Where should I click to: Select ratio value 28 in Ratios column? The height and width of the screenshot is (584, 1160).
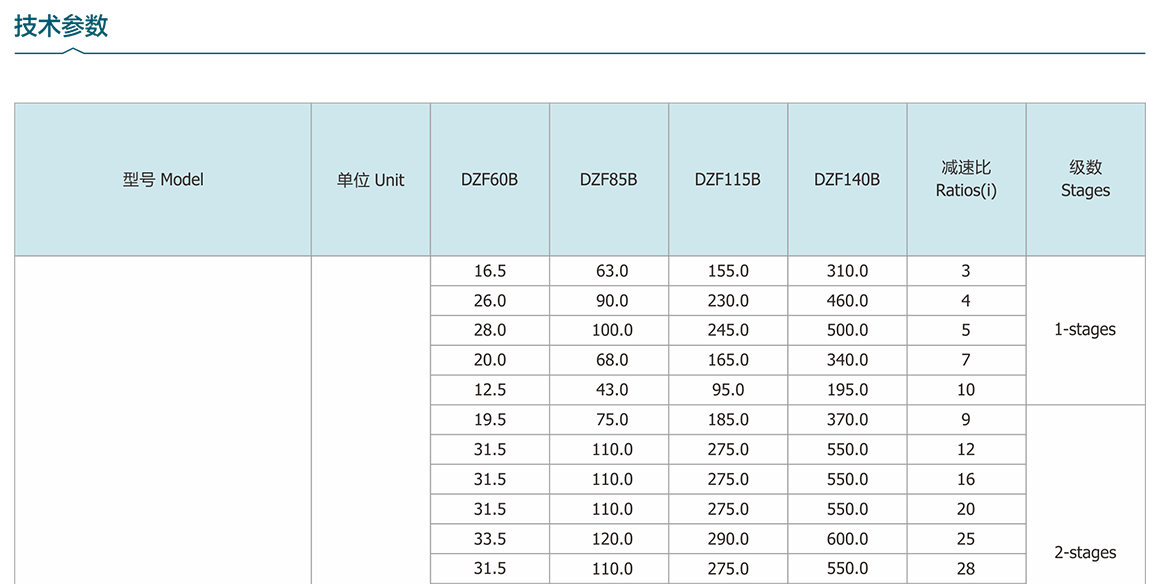[965, 569]
